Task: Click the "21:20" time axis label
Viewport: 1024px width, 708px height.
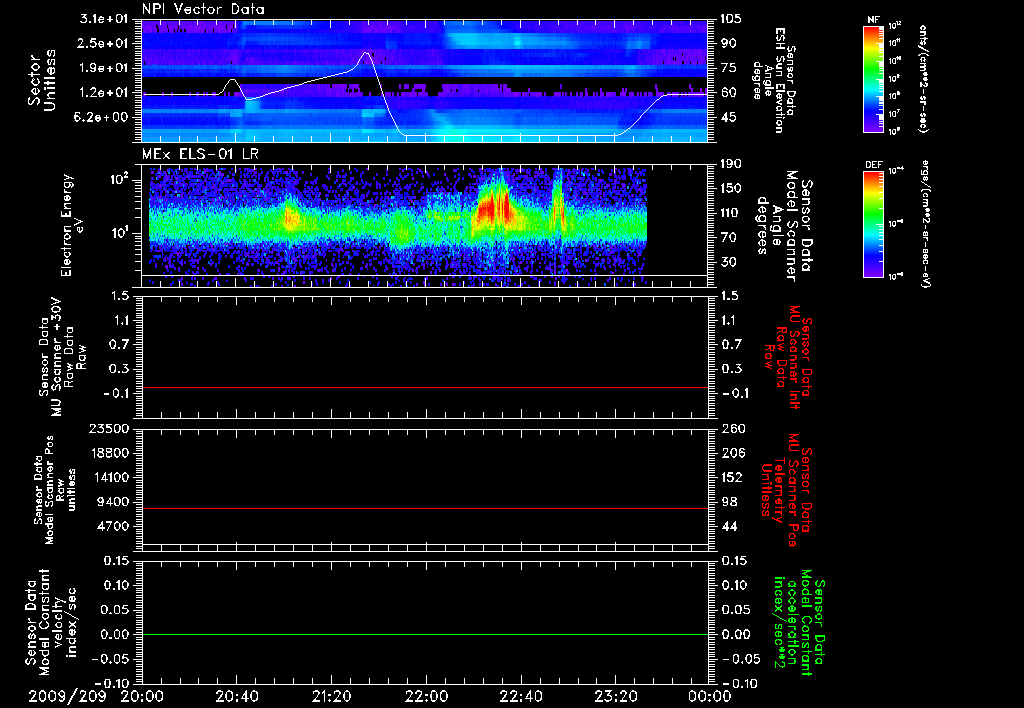Action: tap(332, 696)
